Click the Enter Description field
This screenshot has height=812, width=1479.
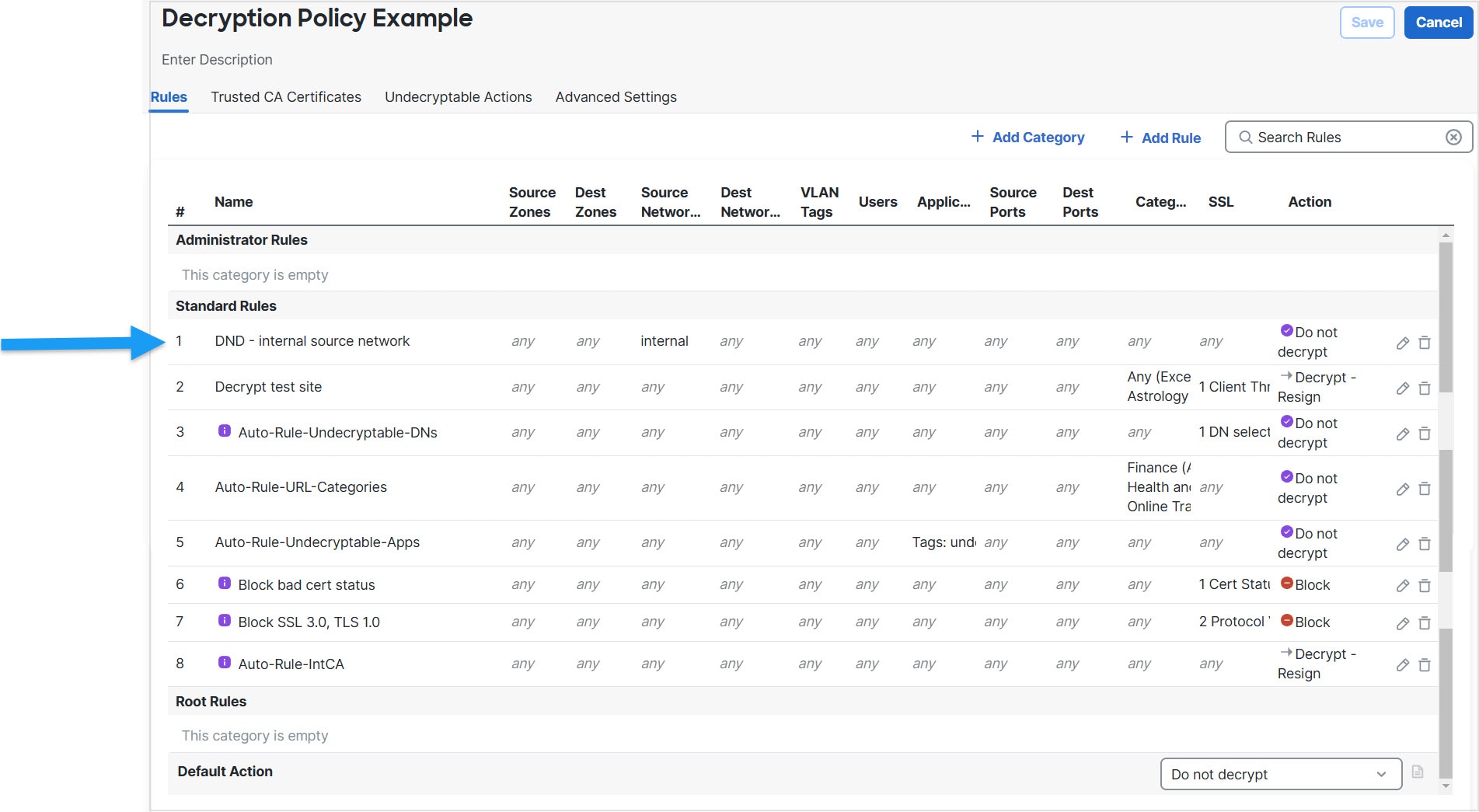[217, 60]
